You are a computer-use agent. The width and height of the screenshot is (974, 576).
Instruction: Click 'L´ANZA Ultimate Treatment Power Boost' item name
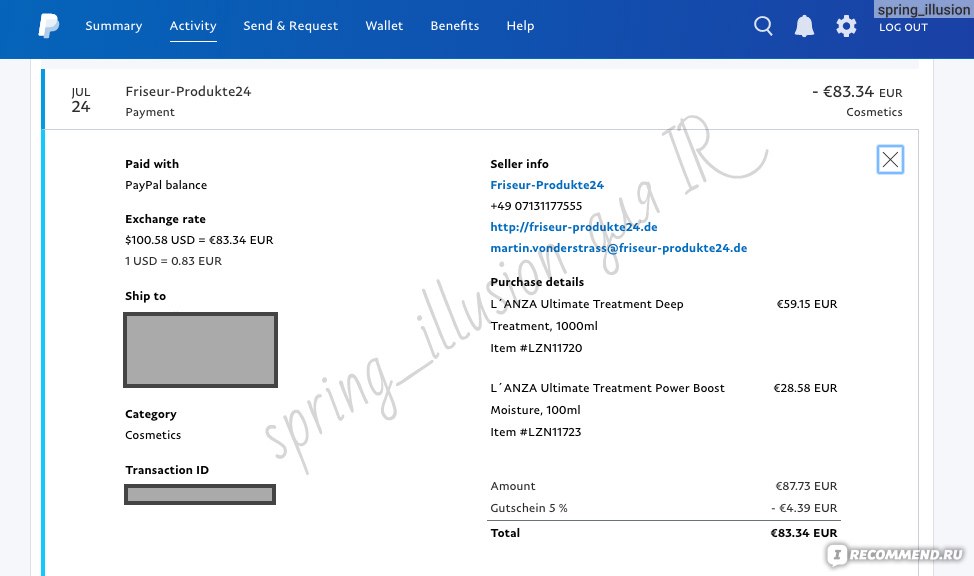click(608, 388)
